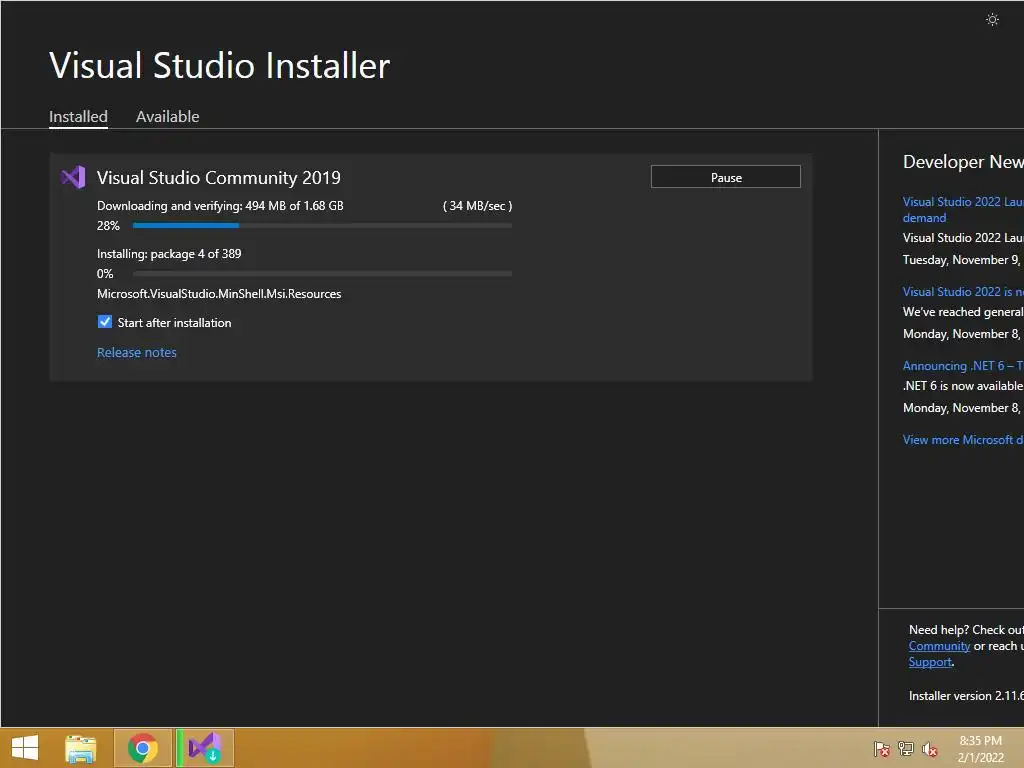Click the Visual Studio Community 2019 logo icon
1024x768 pixels.
[x=73, y=177]
